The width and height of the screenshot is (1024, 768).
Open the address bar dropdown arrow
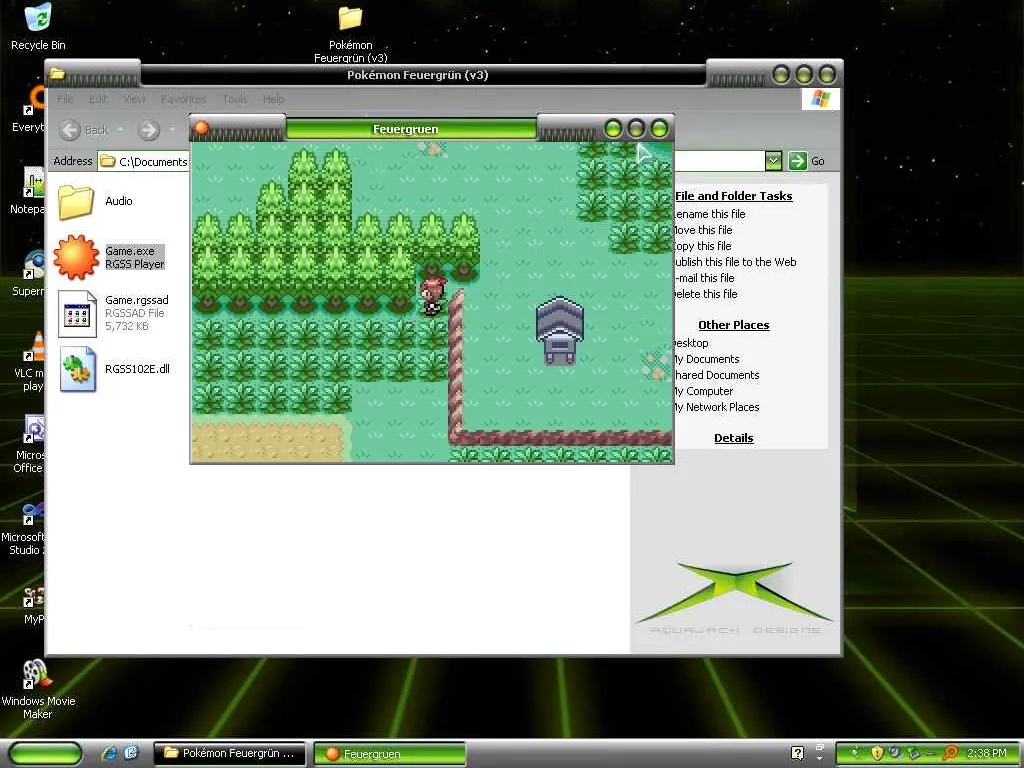[773, 161]
